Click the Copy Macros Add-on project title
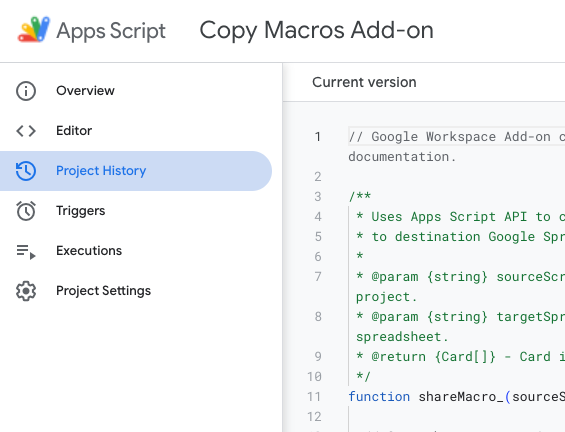 point(316,30)
